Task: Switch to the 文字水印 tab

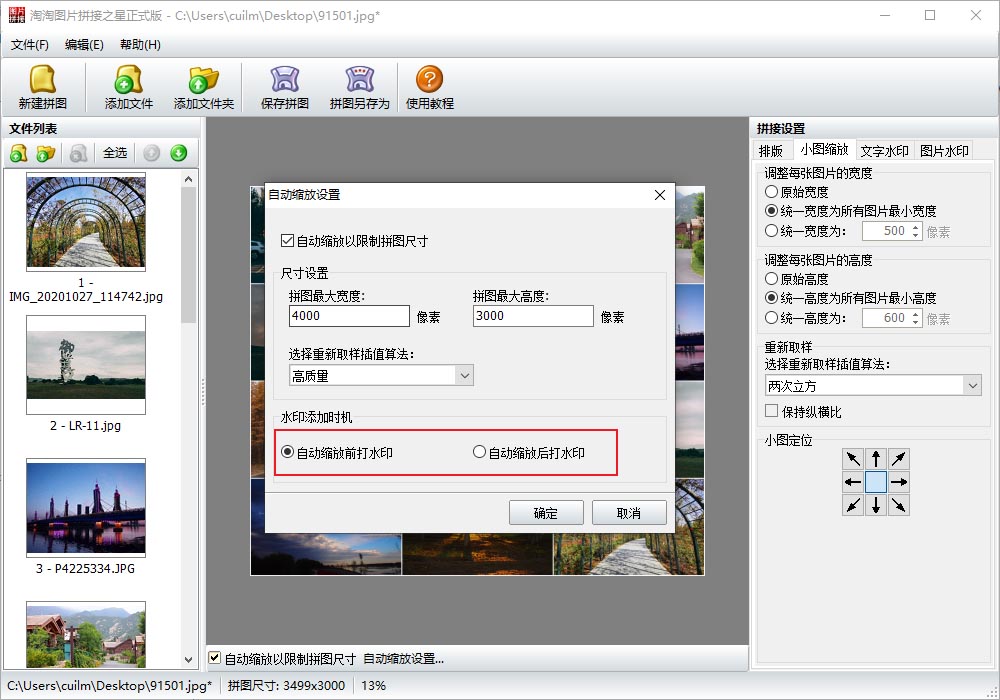Action: (884, 151)
